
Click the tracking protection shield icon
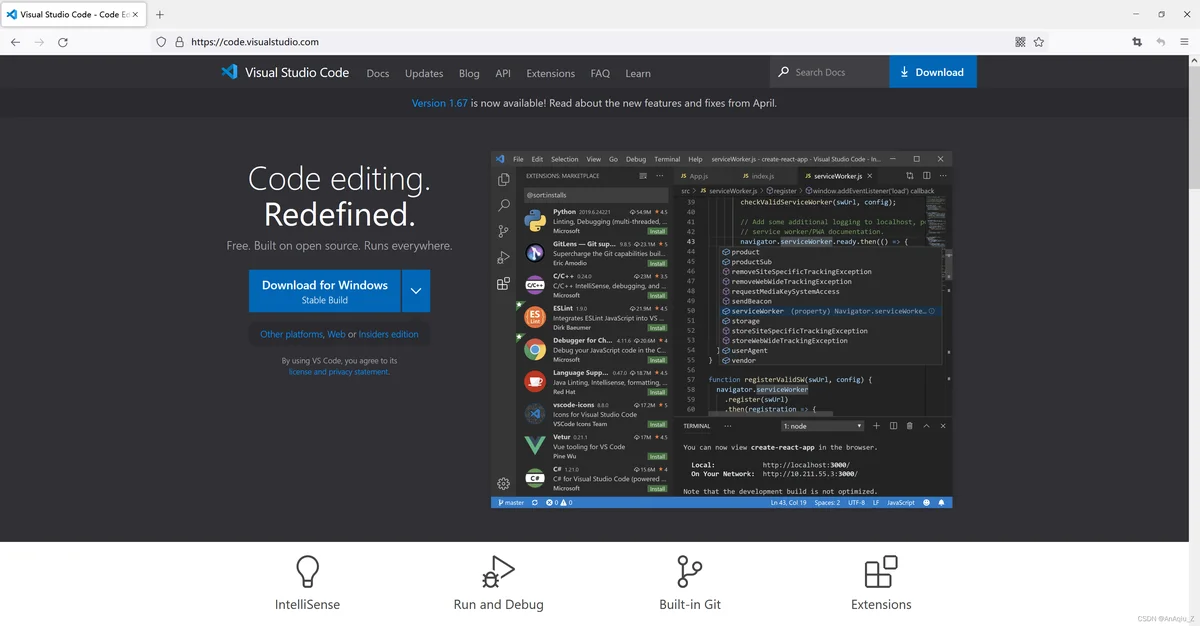point(161,42)
